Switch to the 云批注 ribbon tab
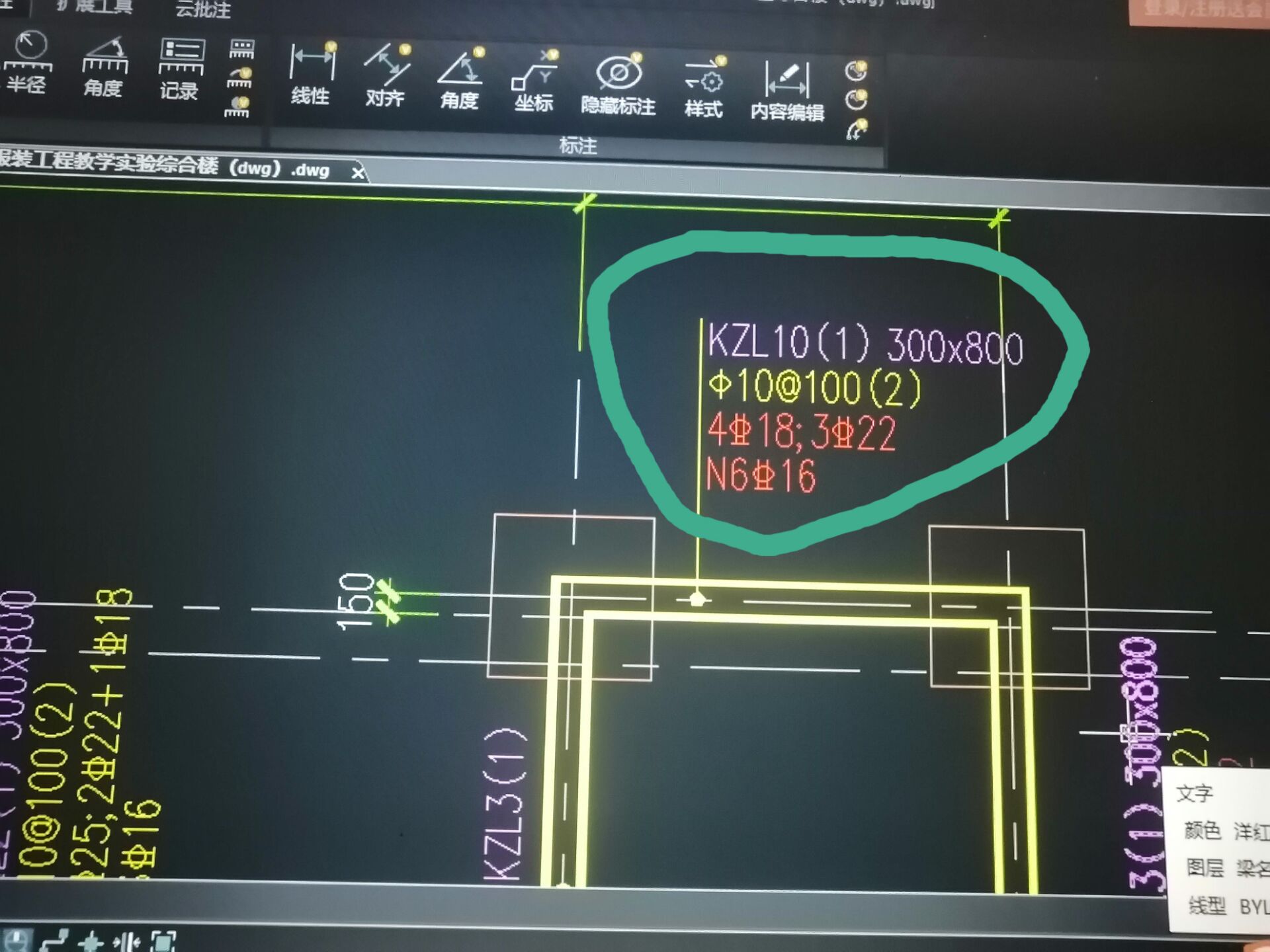This screenshot has width=1270, height=952. click(x=204, y=9)
